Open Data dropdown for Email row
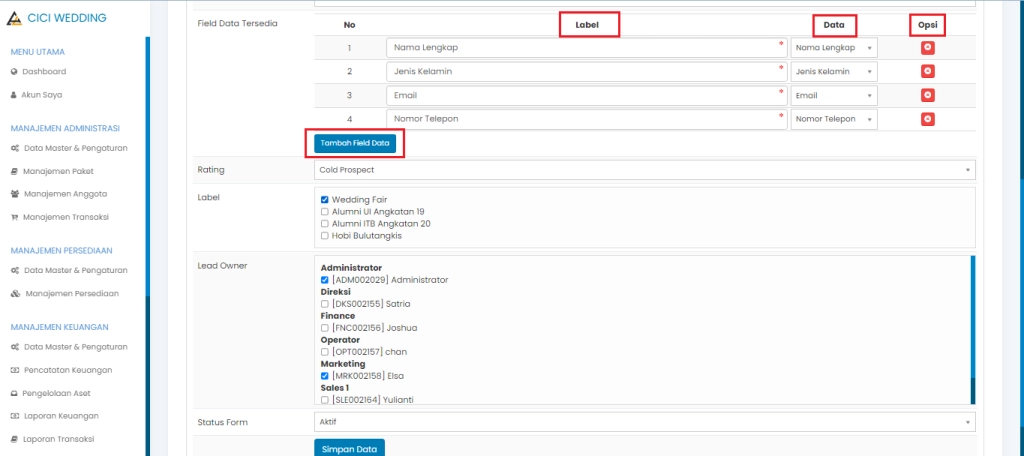Screen dimensions: 1024x456 point(833,95)
